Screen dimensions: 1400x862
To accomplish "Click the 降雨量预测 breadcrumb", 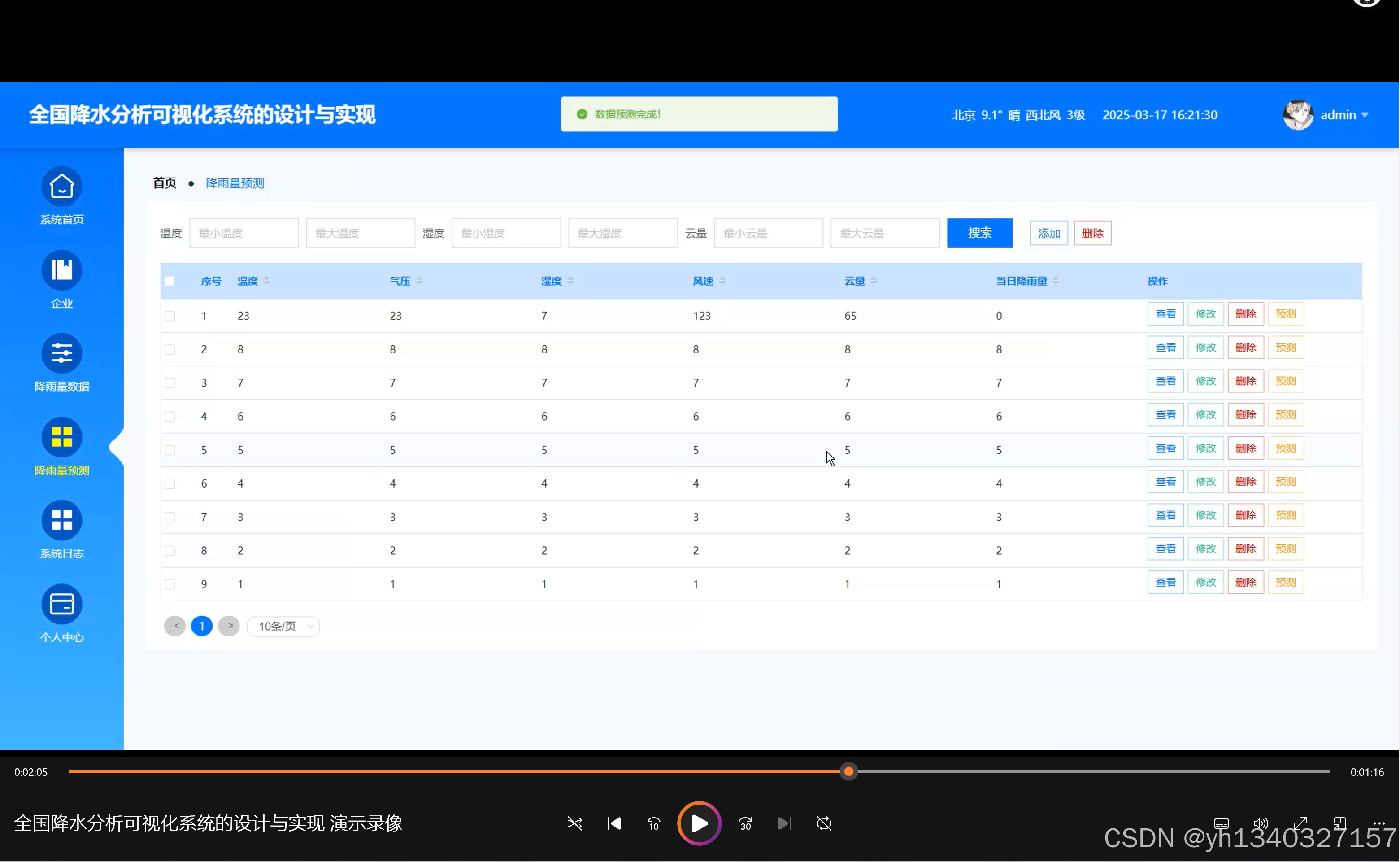I will (x=235, y=183).
